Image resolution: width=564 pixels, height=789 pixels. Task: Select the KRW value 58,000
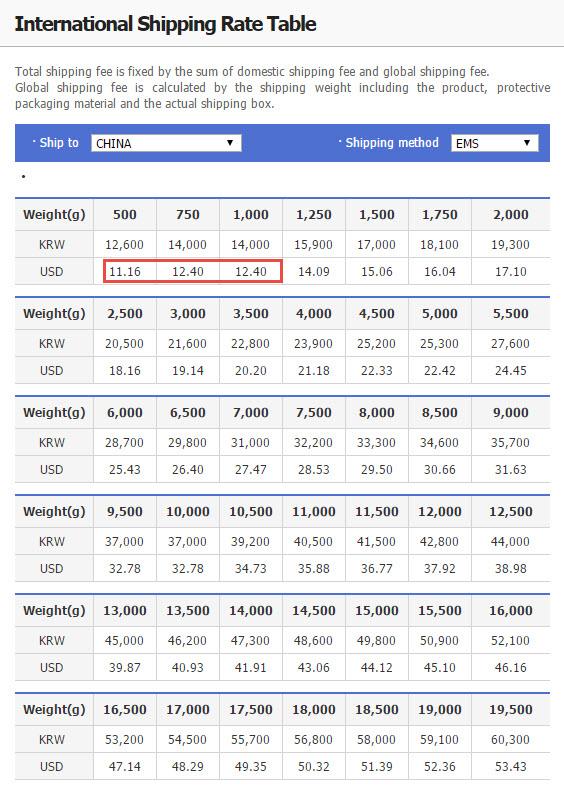pos(376,740)
